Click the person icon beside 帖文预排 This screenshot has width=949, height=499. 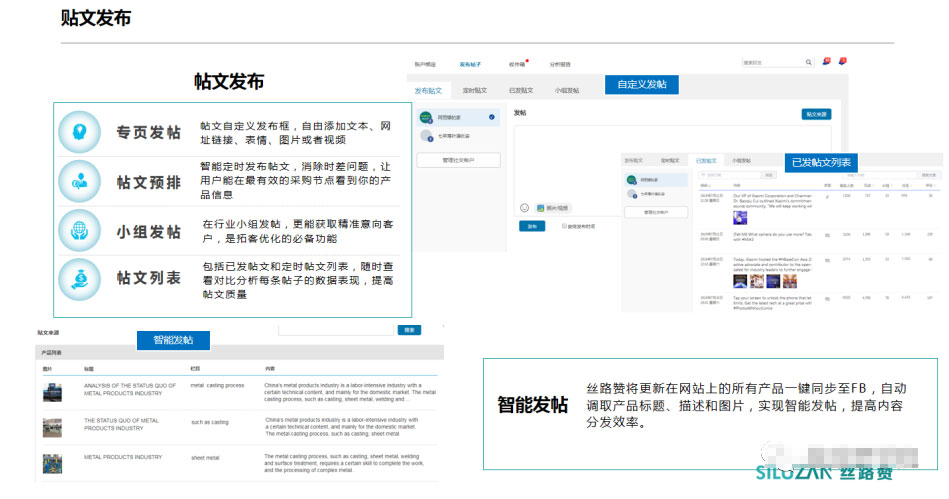[79, 181]
